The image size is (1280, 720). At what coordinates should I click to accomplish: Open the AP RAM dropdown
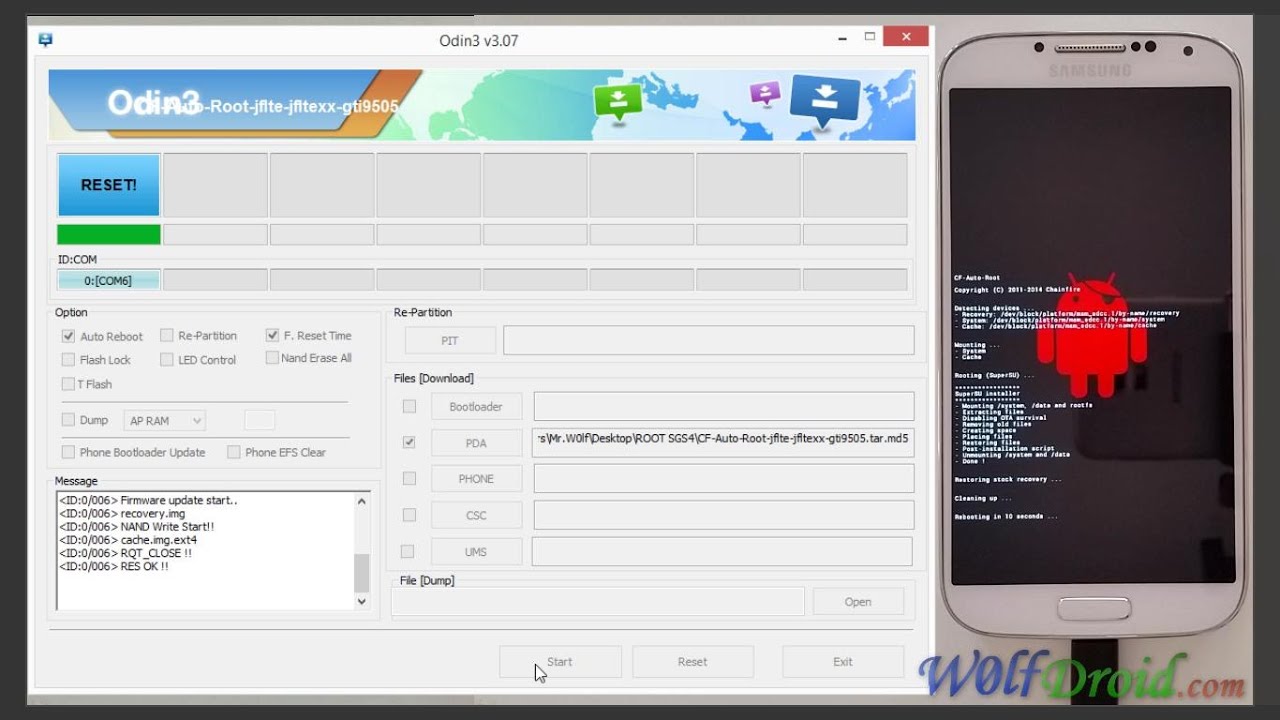click(165, 421)
